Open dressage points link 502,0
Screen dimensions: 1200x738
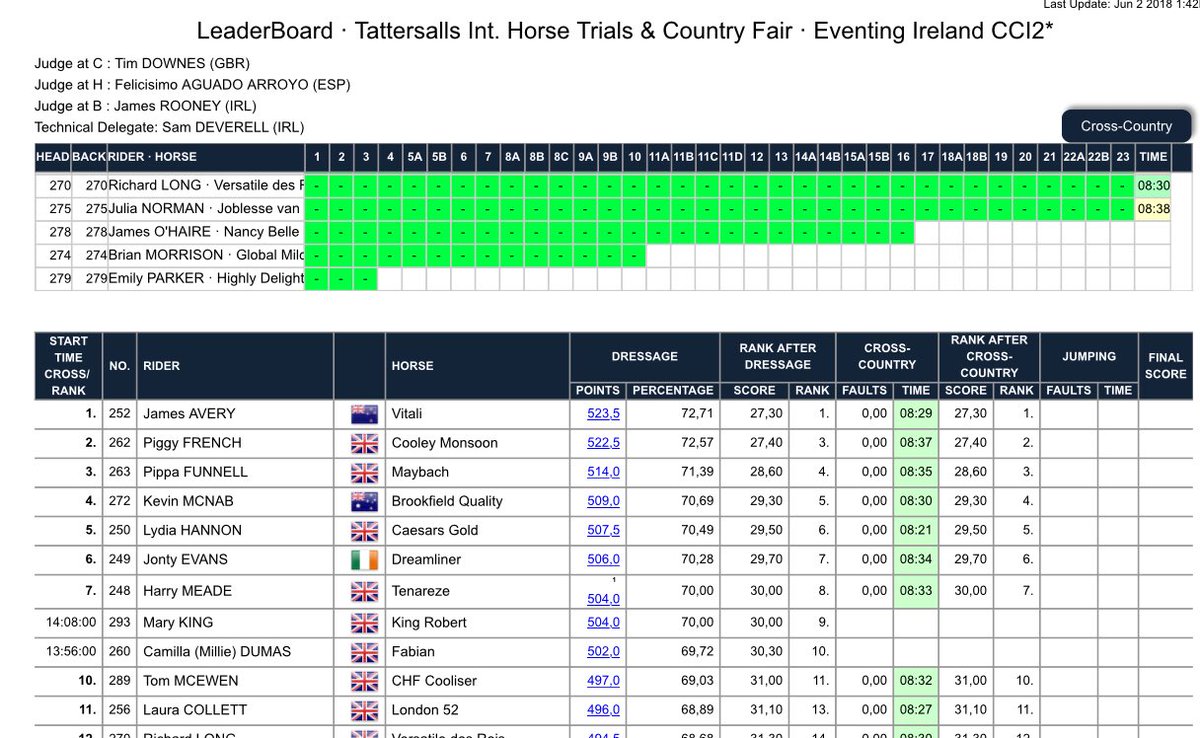coord(603,651)
